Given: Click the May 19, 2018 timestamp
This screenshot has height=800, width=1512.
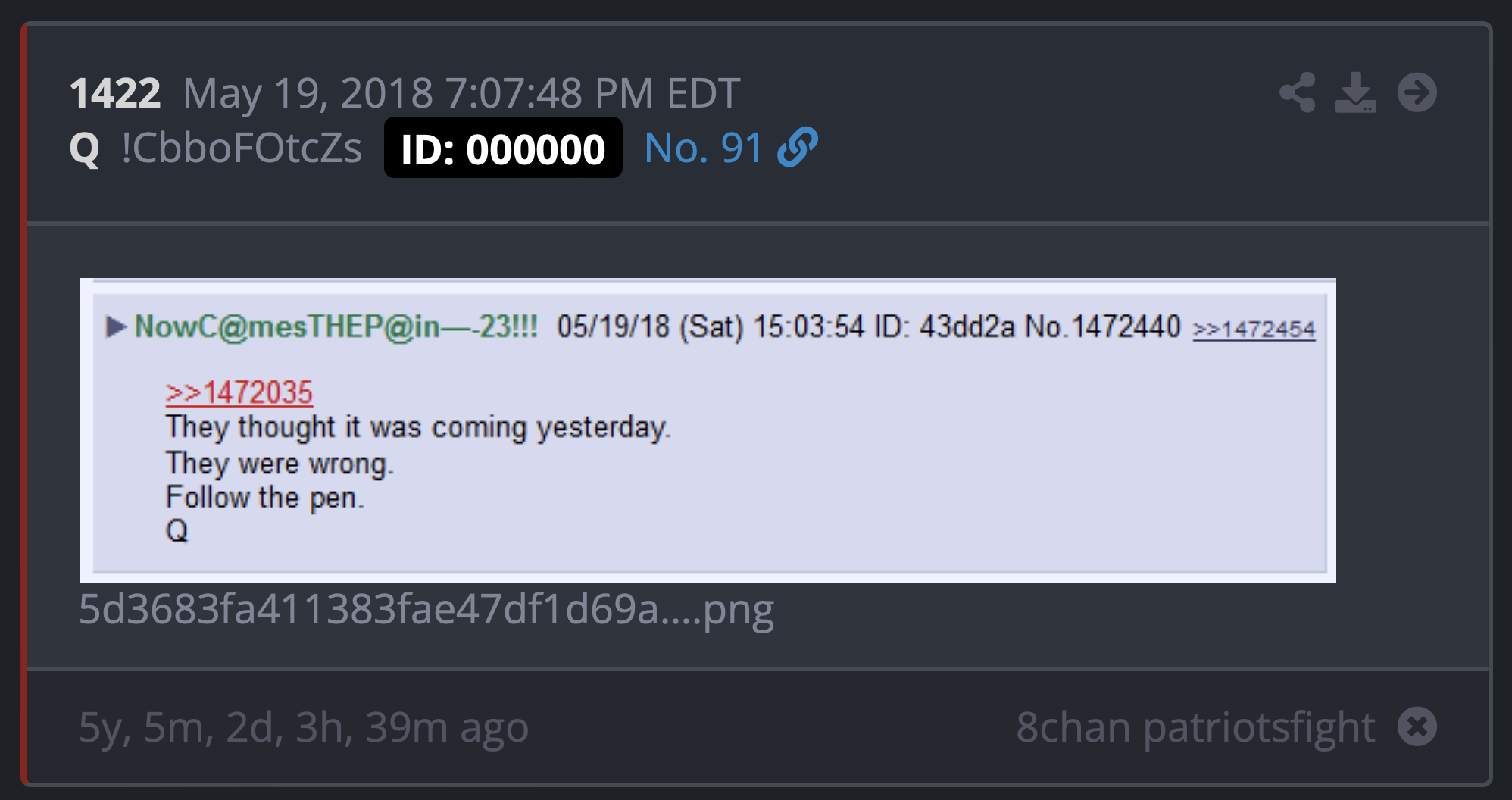Looking at the screenshot, I should click(x=461, y=94).
